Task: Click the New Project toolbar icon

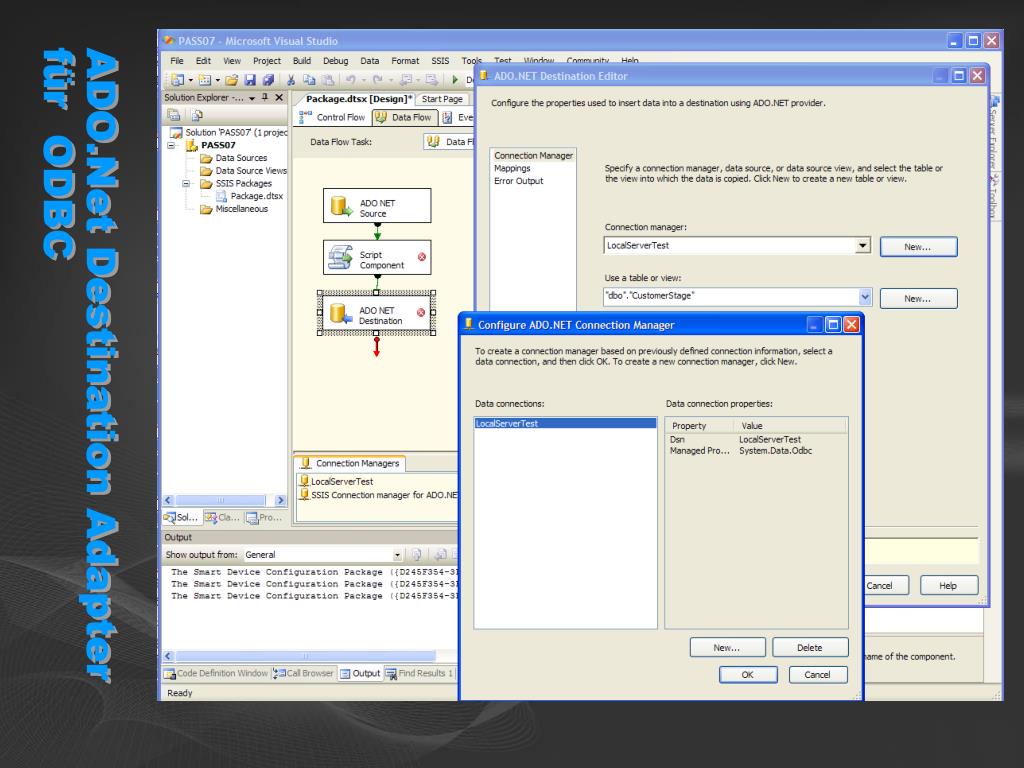Action: pos(176,80)
